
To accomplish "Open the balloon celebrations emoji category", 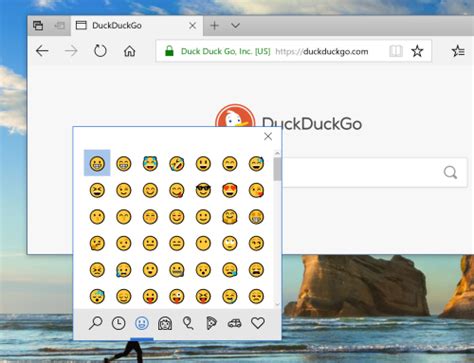I will point(188,323).
